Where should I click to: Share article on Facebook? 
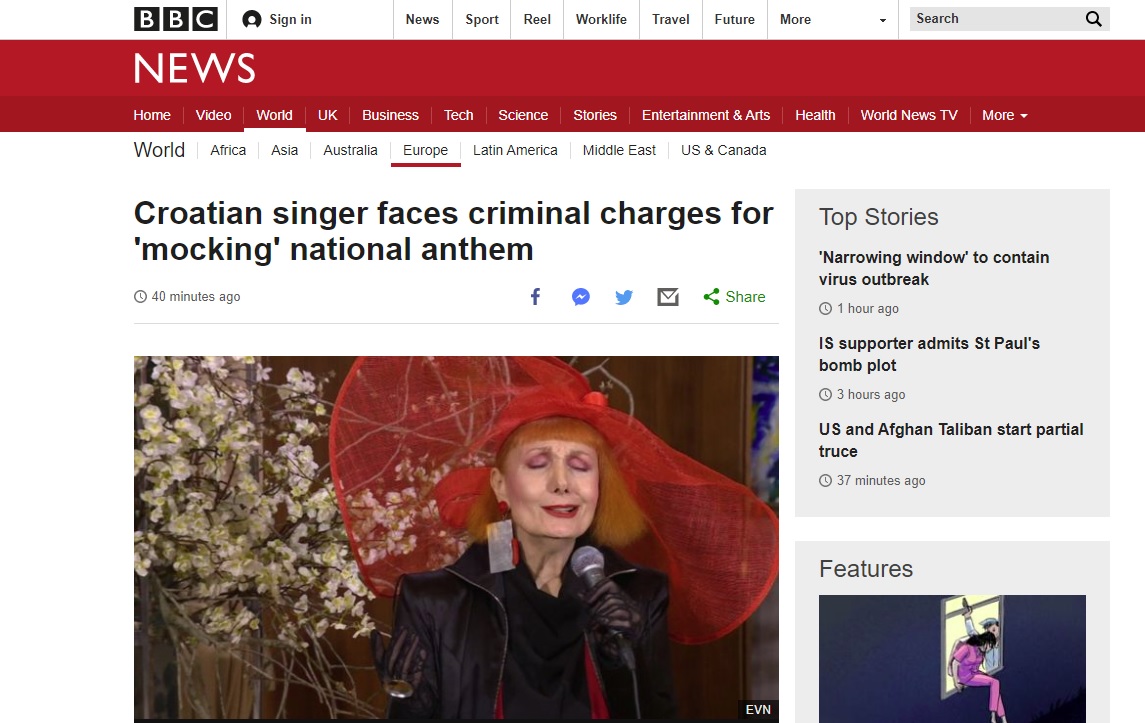535,297
